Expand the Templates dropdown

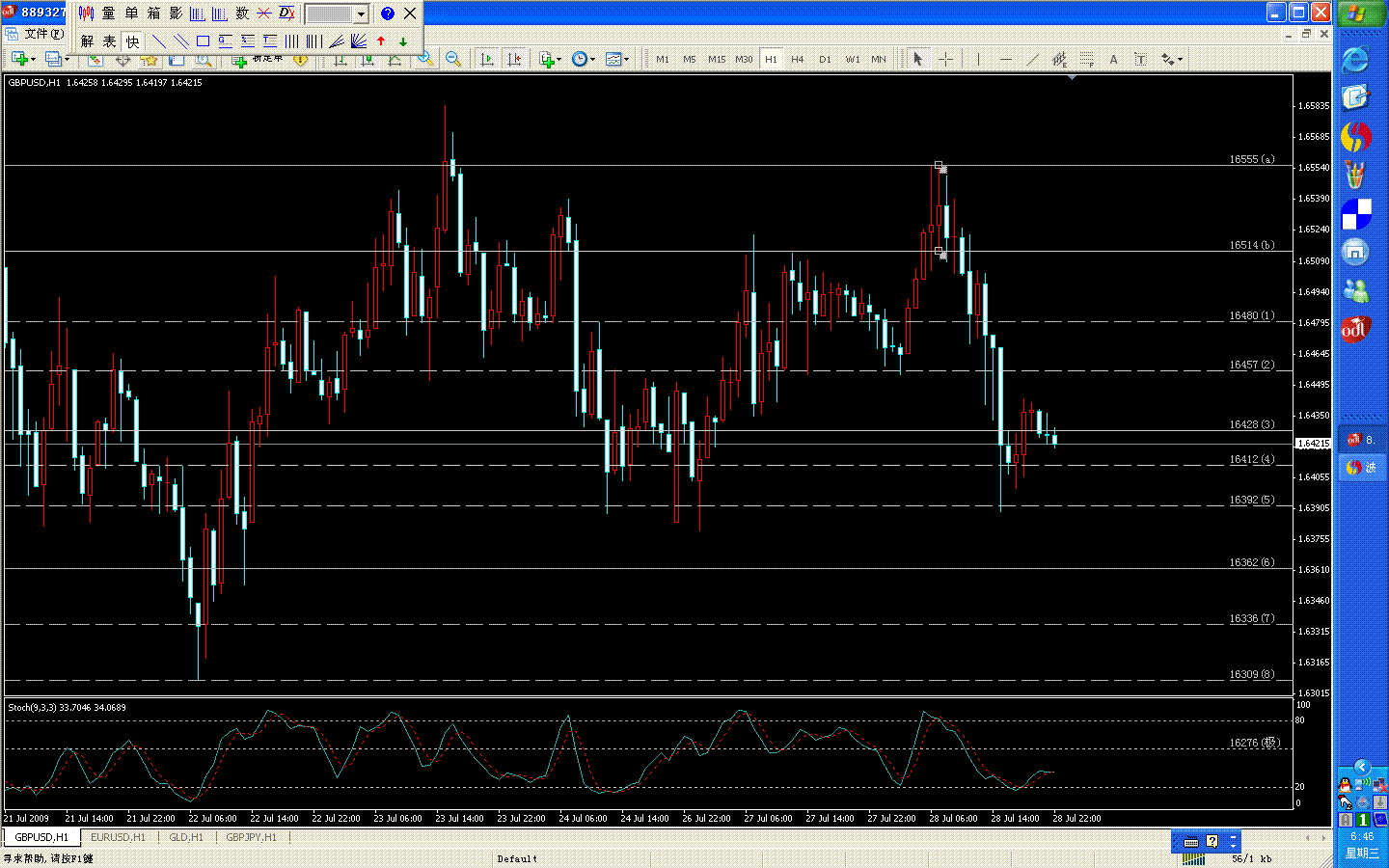click(x=627, y=60)
